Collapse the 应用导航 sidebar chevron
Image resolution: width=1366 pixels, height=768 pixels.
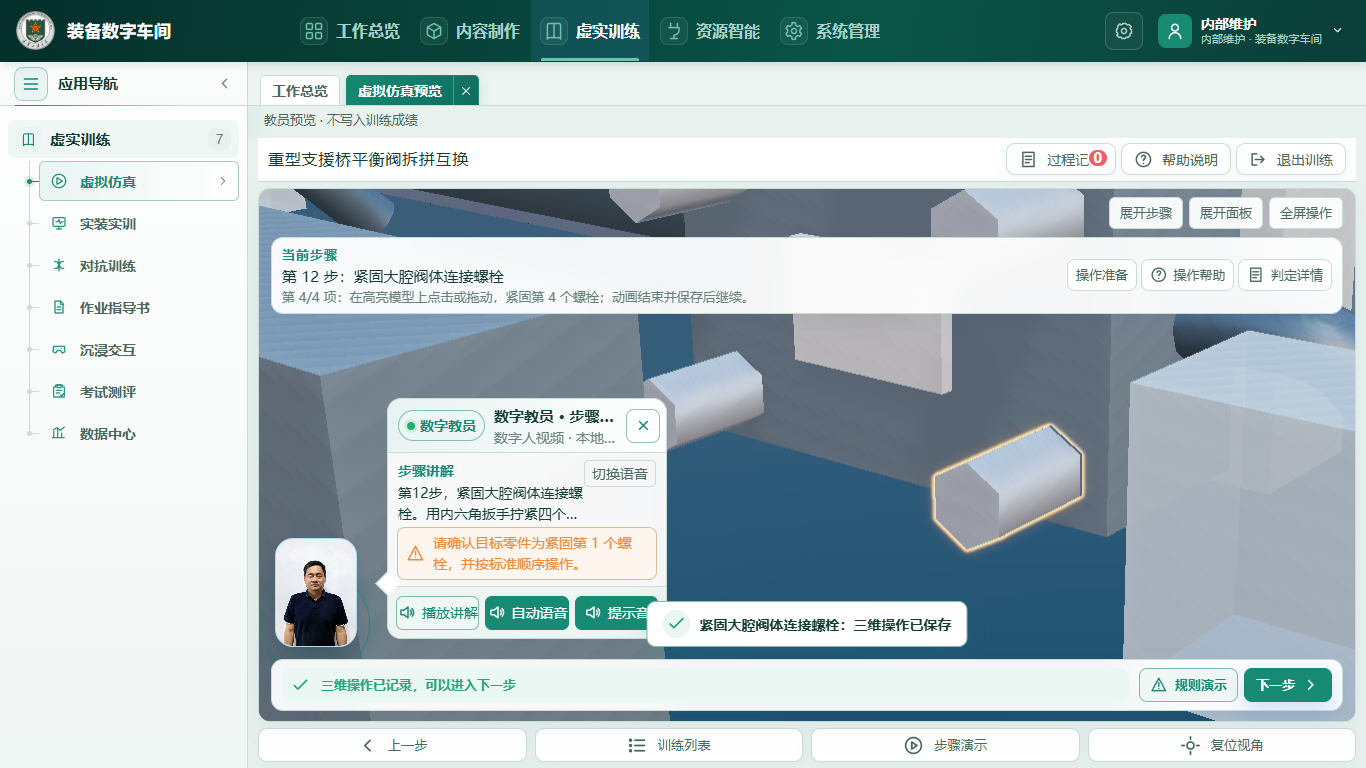point(225,84)
